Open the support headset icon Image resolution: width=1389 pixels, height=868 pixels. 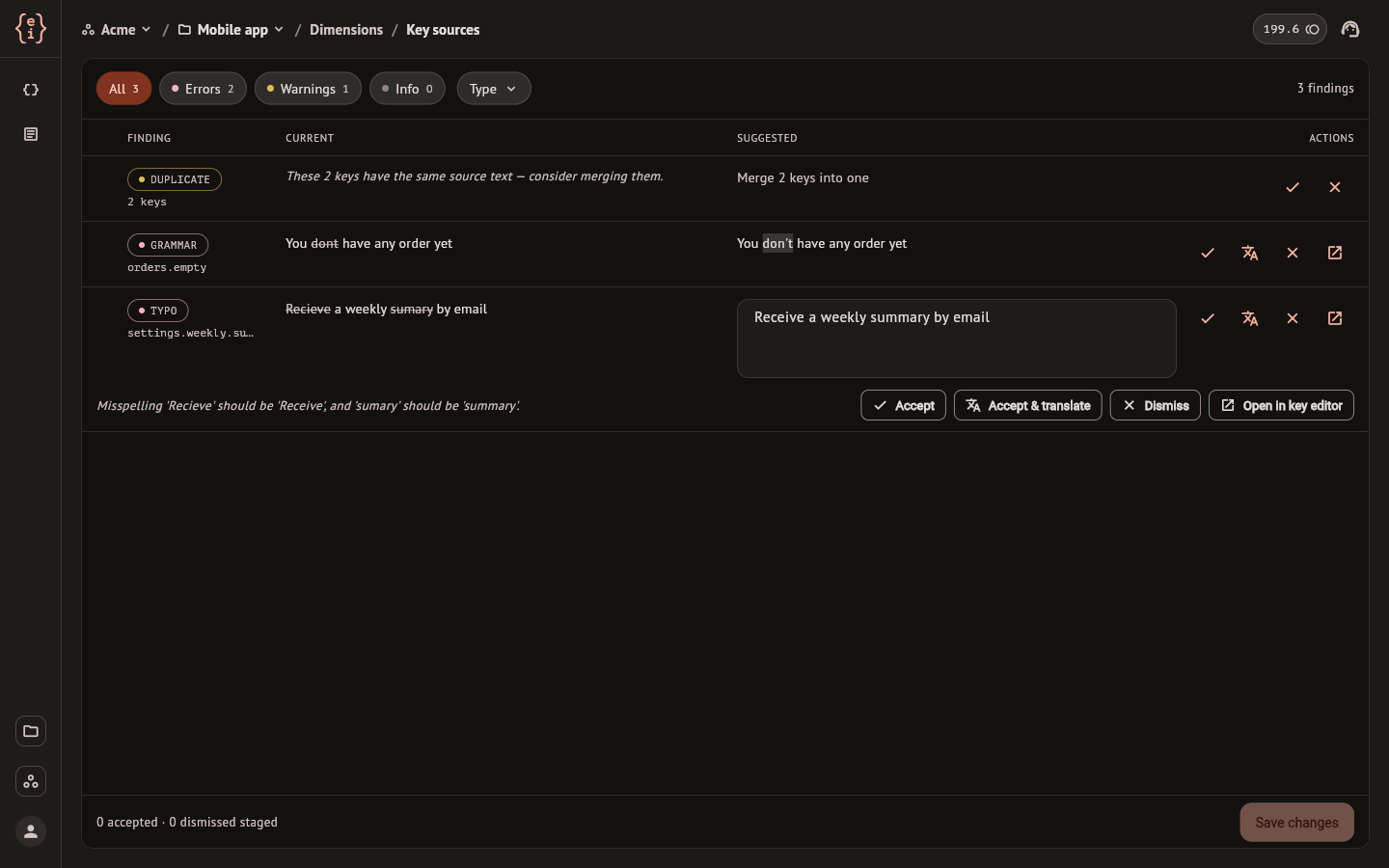click(1350, 29)
